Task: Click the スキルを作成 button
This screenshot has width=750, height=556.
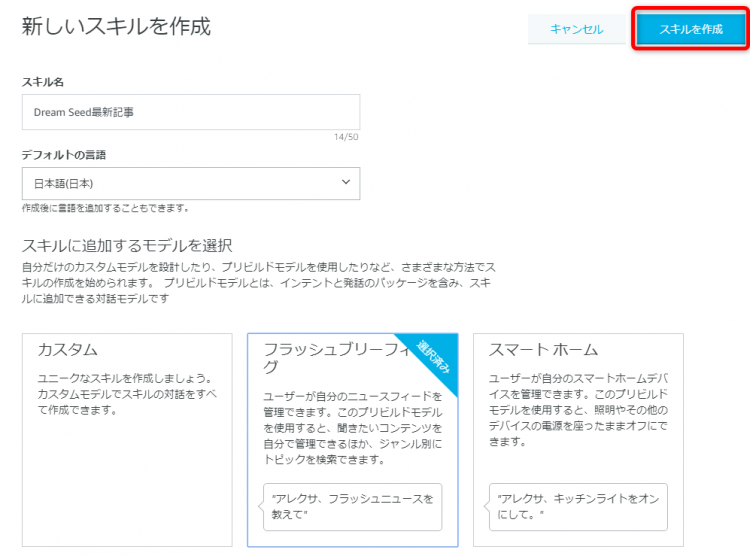Action: tap(691, 29)
